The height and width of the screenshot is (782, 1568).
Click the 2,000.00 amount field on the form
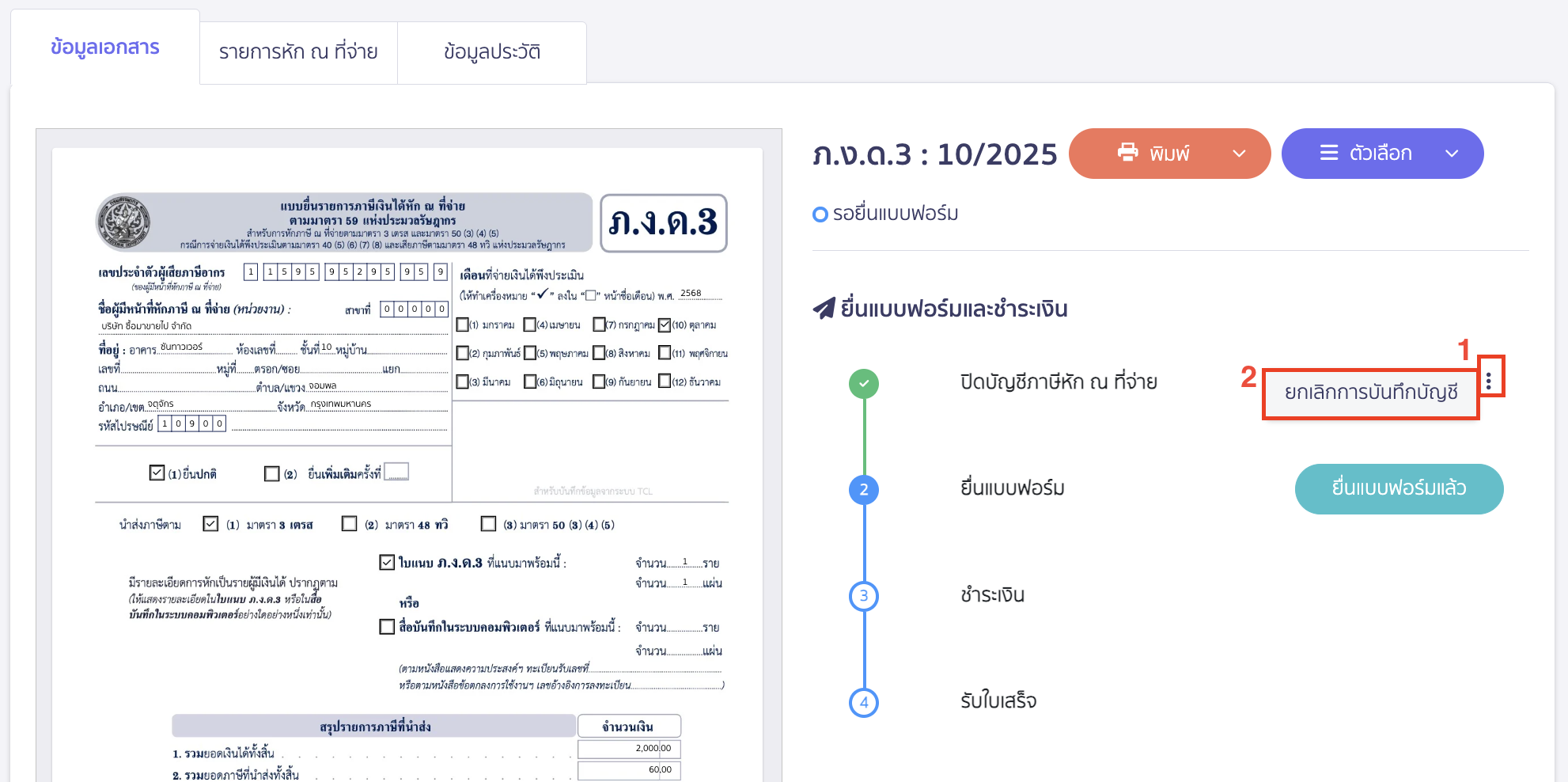pos(629,749)
